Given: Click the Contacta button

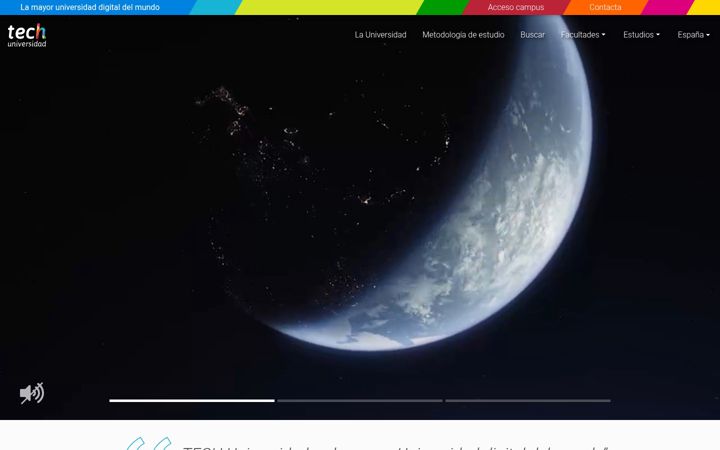Looking at the screenshot, I should 605,7.
